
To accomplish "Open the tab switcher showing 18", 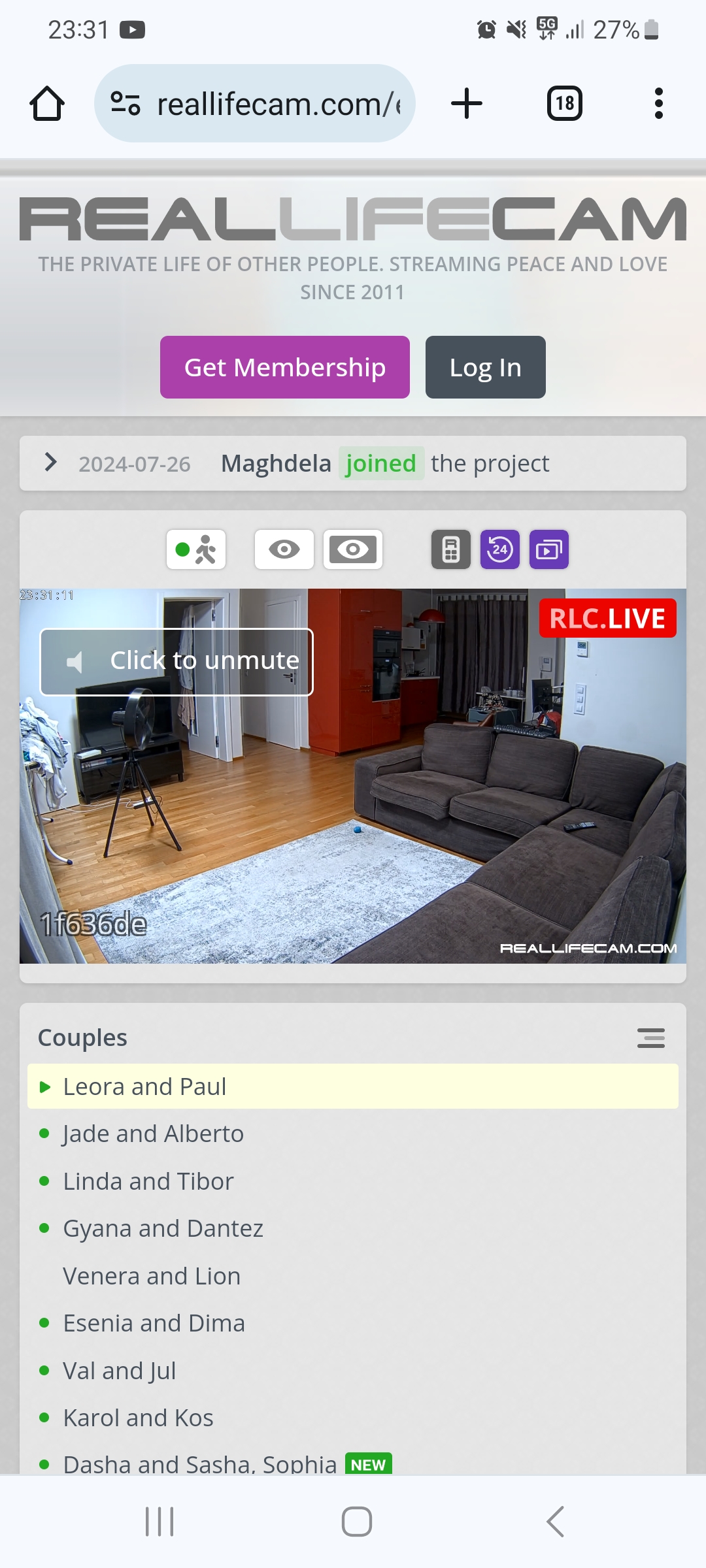I will pos(565,103).
